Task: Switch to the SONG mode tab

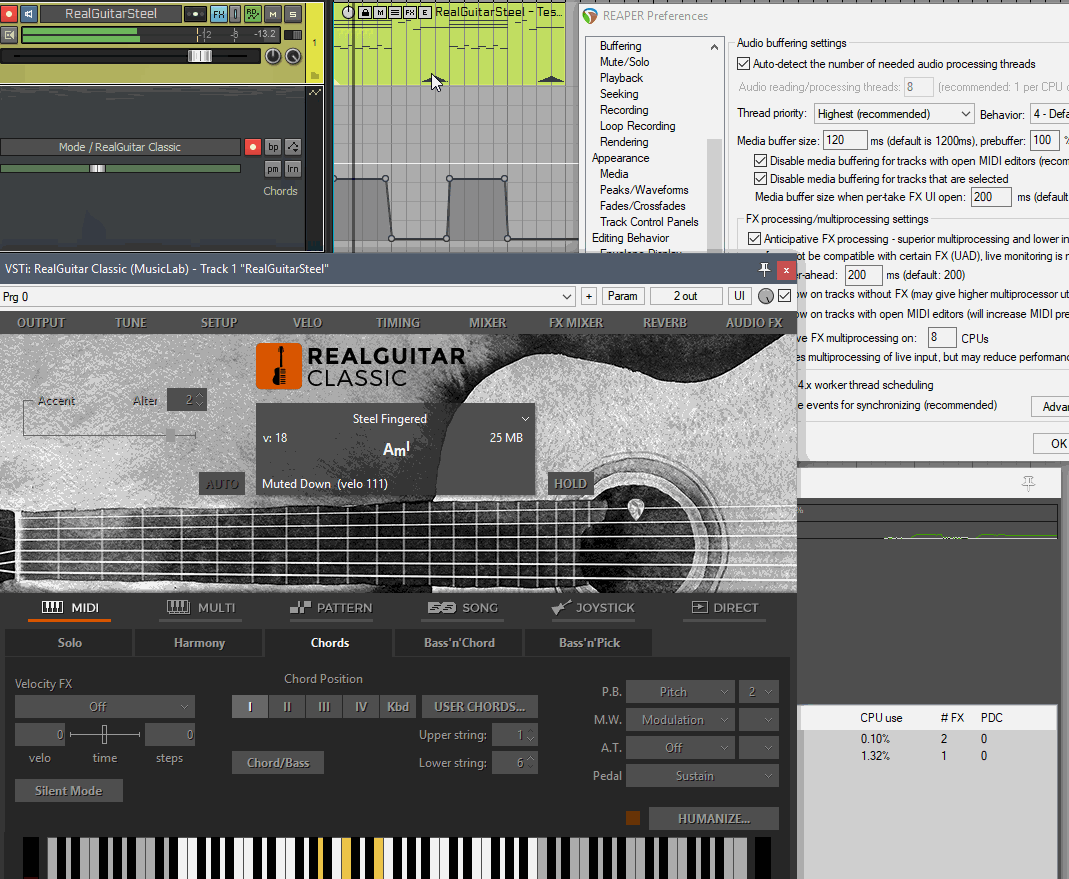Action: click(463, 608)
